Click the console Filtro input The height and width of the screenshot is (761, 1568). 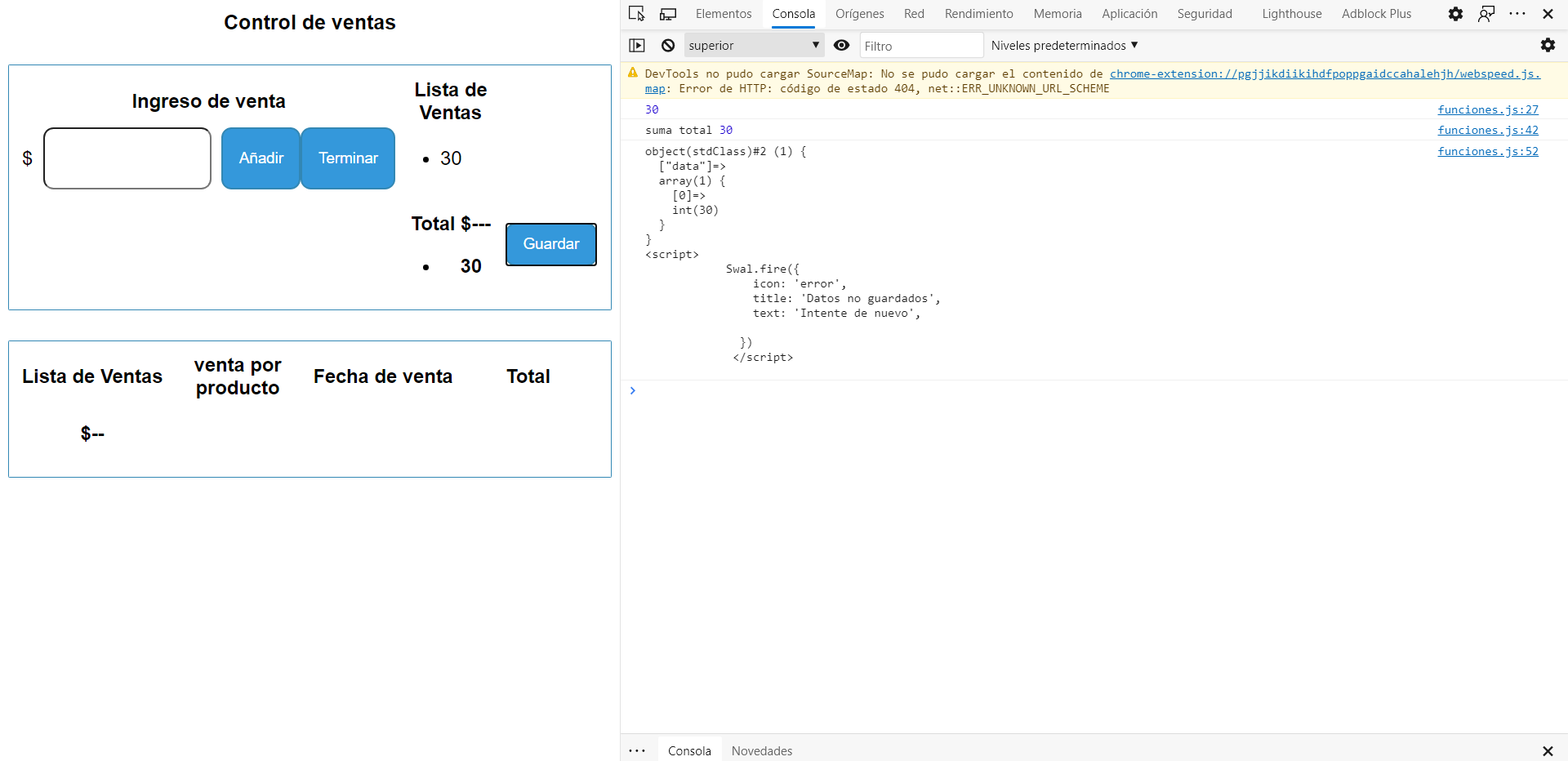click(x=921, y=46)
